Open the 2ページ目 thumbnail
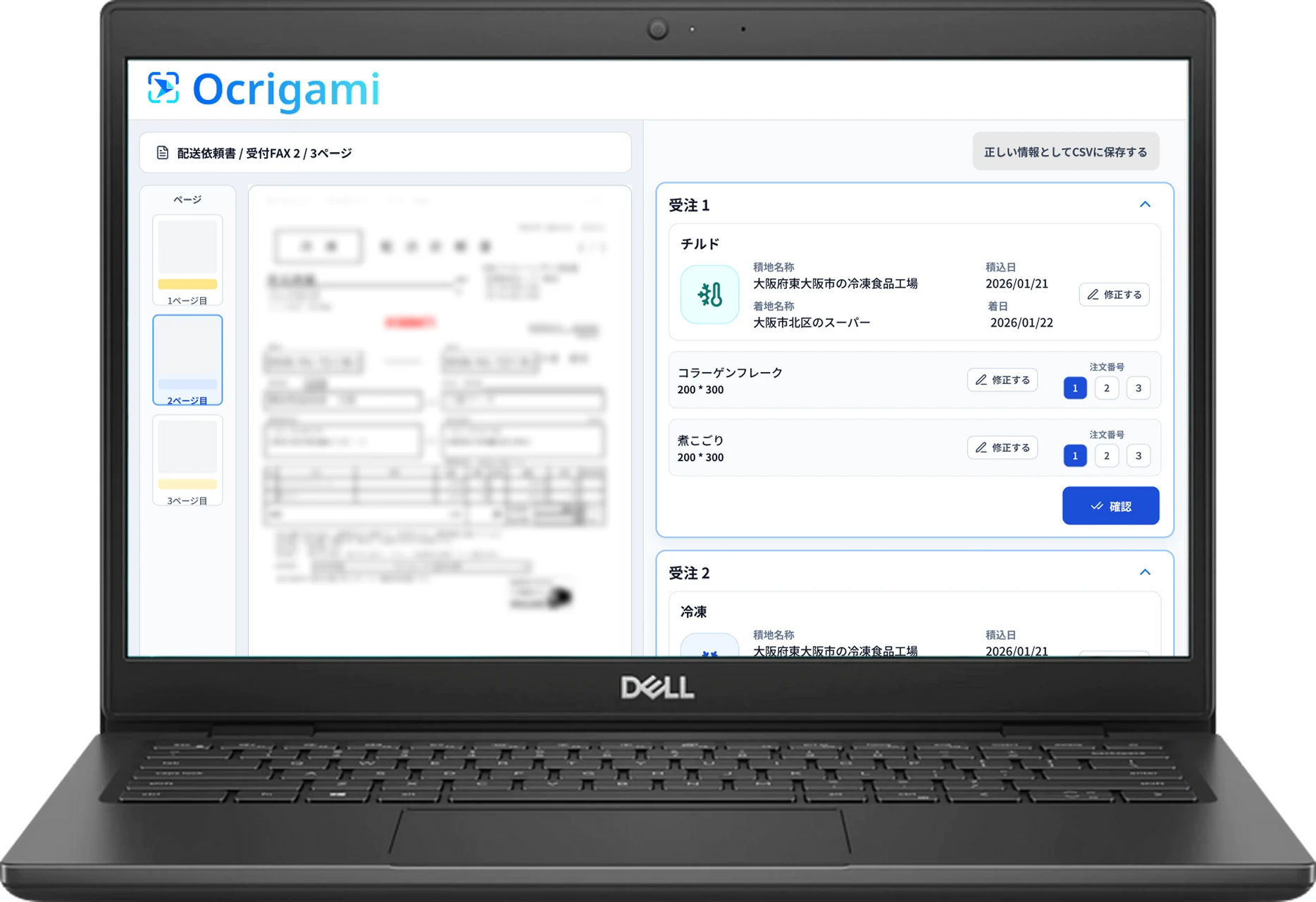Image resolution: width=1316 pixels, height=902 pixels. 187,360
